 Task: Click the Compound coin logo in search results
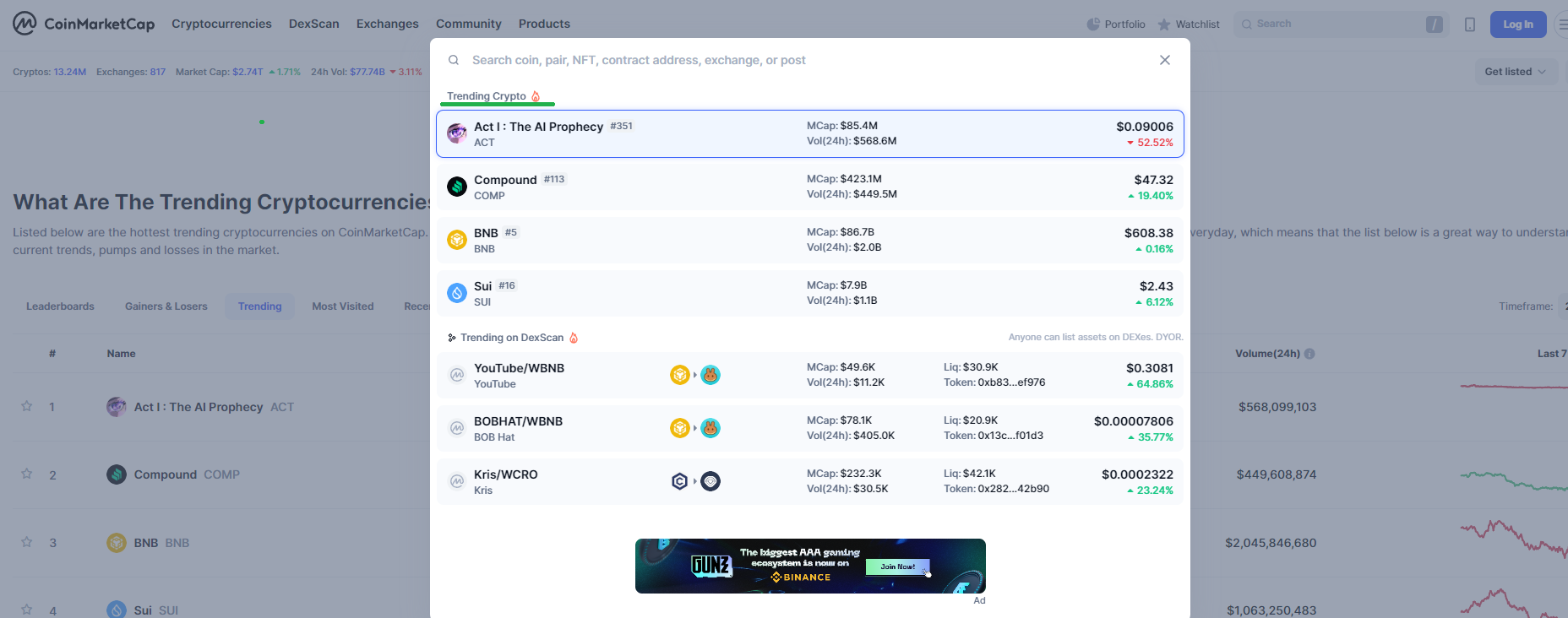(x=457, y=187)
